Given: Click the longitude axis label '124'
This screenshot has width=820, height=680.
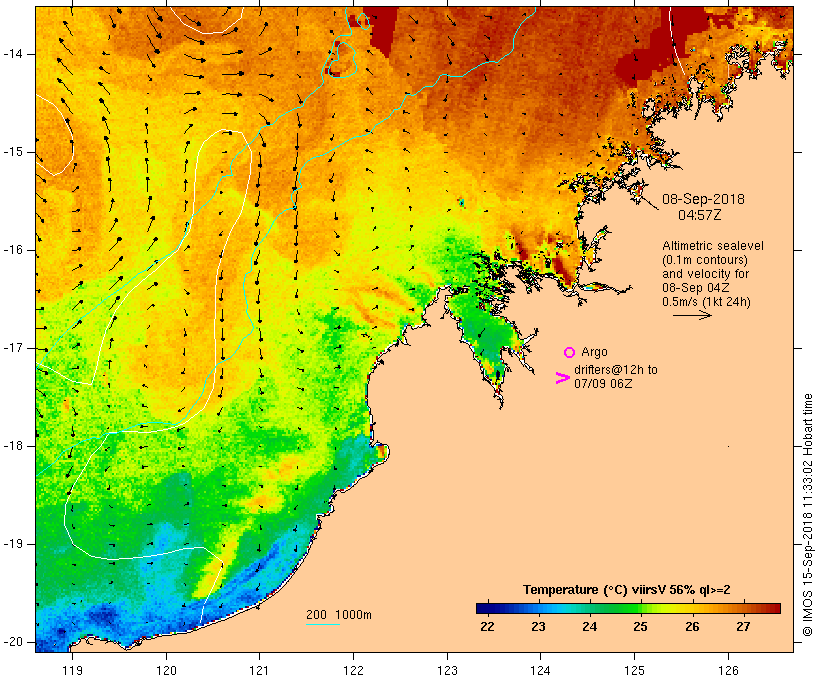Looking at the screenshot, I should click(x=540, y=670).
